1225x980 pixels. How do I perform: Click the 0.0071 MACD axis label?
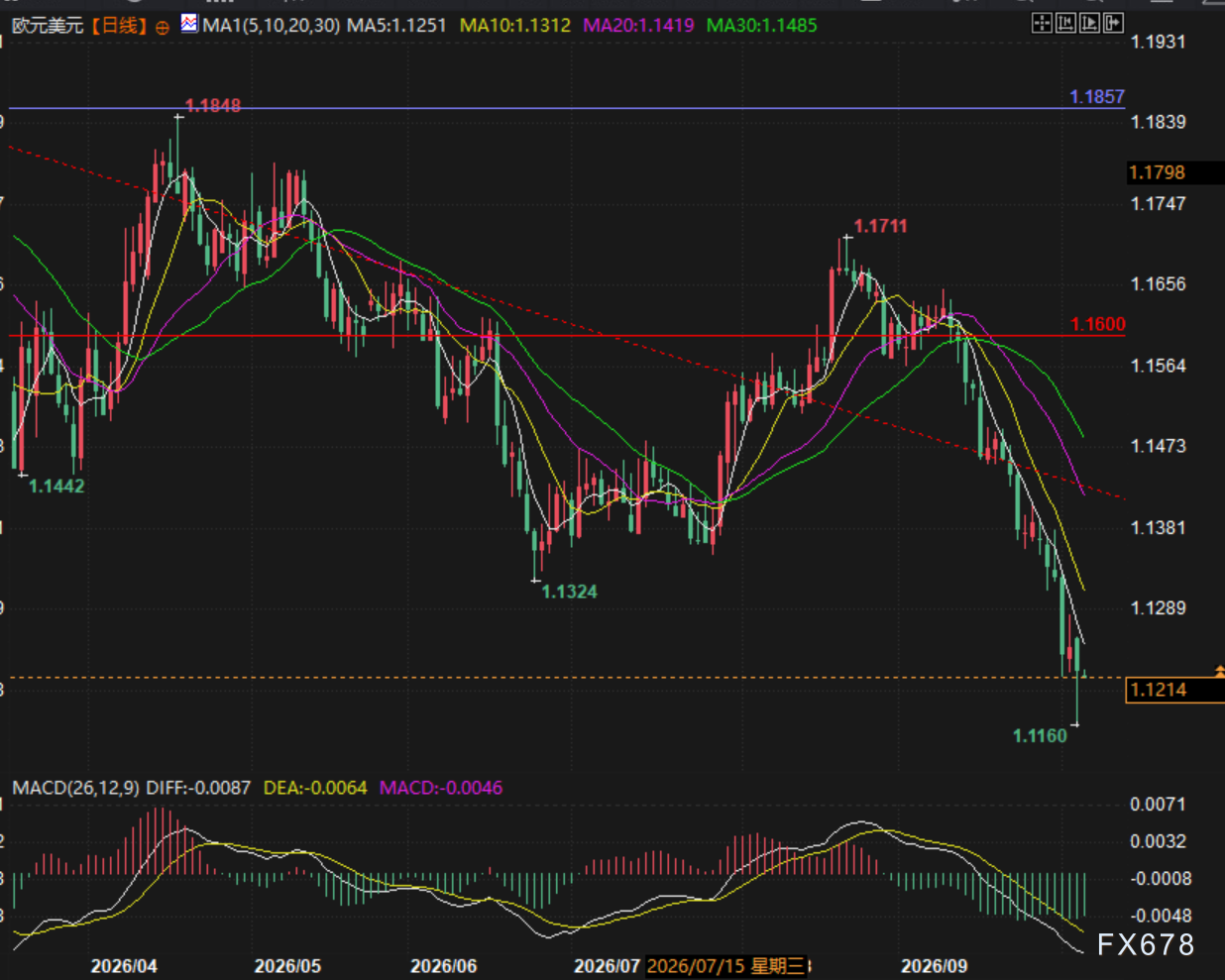click(1158, 804)
